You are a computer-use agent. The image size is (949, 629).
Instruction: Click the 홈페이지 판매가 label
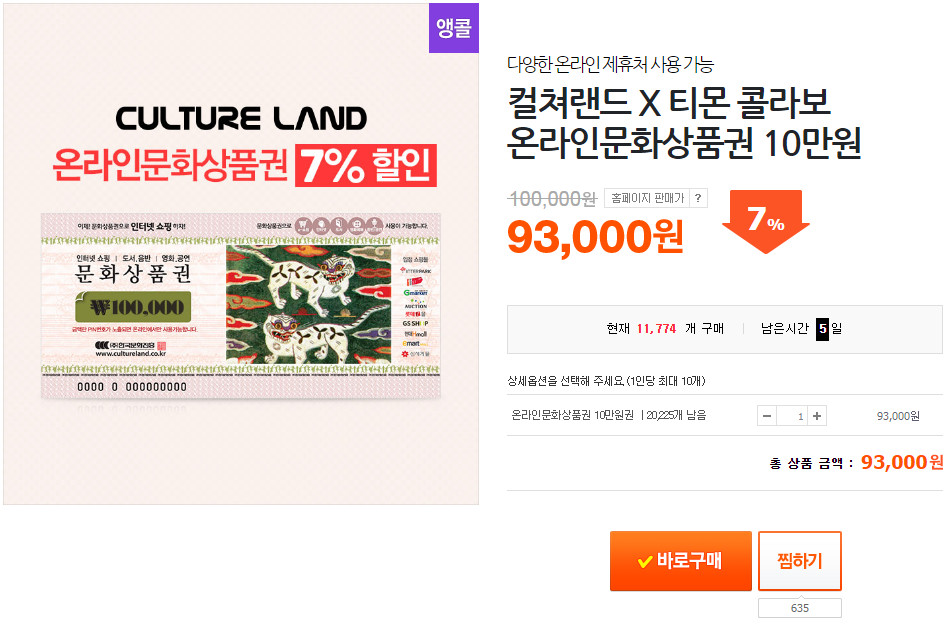[x=645, y=198]
